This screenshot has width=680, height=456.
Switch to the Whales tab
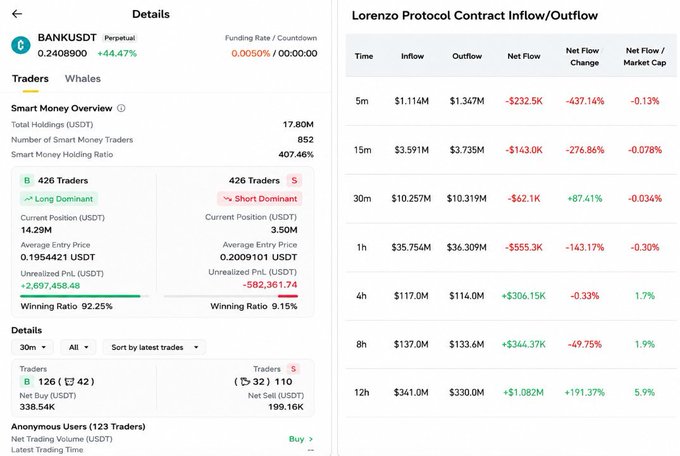pos(83,79)
